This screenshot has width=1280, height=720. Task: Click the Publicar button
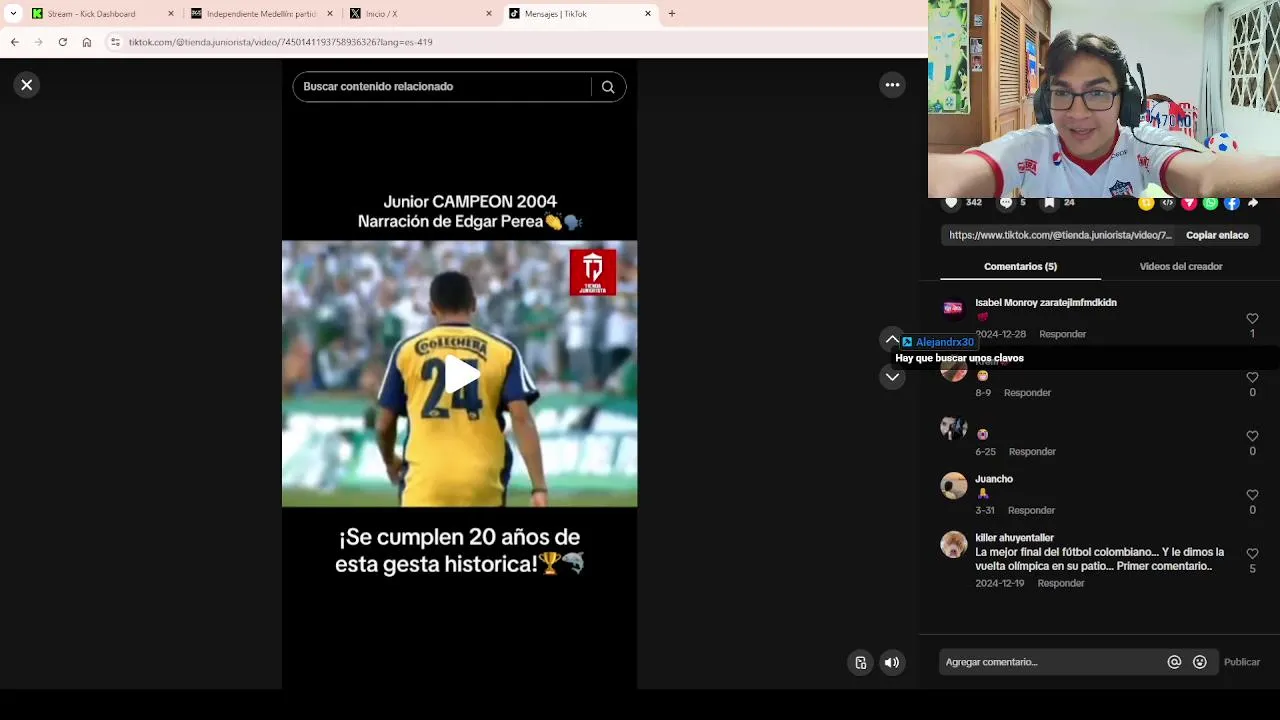coord(1242,662)
